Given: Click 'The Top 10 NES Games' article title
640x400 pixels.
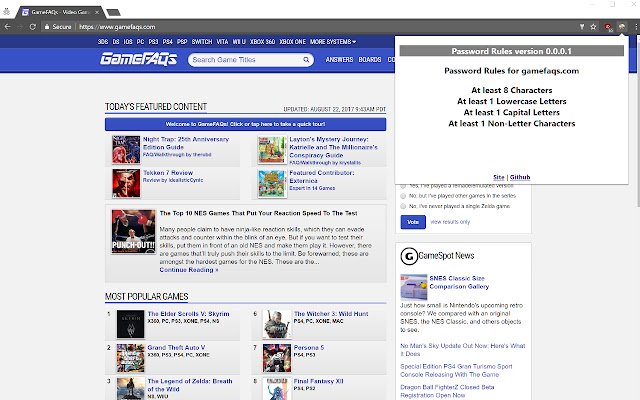Looking at the screenshot, I should coord(258,213).
